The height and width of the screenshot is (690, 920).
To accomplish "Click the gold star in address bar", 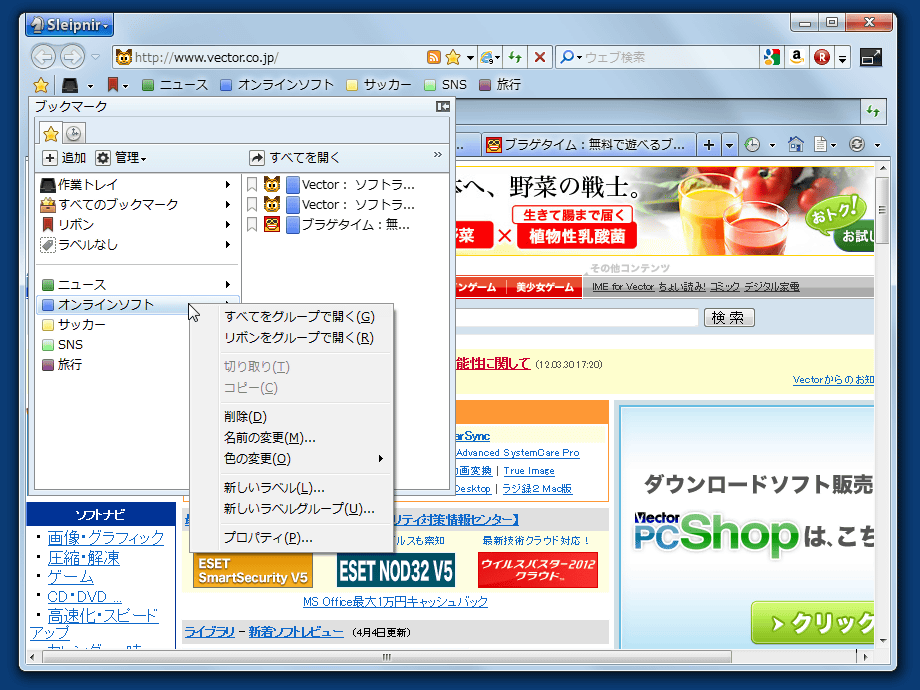I will point(452,57).
